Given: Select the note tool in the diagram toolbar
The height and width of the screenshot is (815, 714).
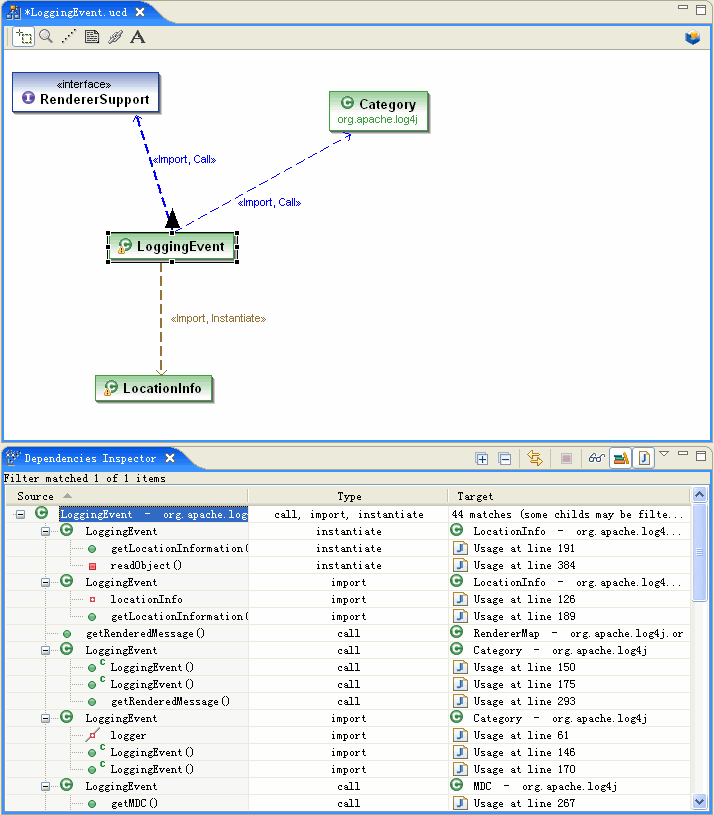Looking at the screenshot, I should [x=92, y=37].
